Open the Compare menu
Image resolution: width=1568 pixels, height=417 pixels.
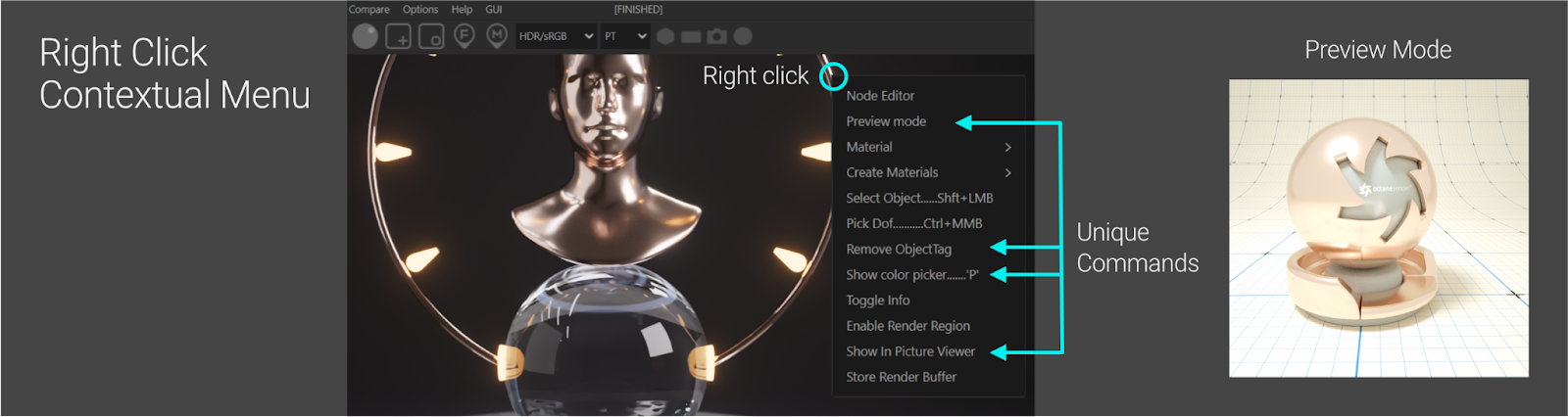tap(369, 10)
